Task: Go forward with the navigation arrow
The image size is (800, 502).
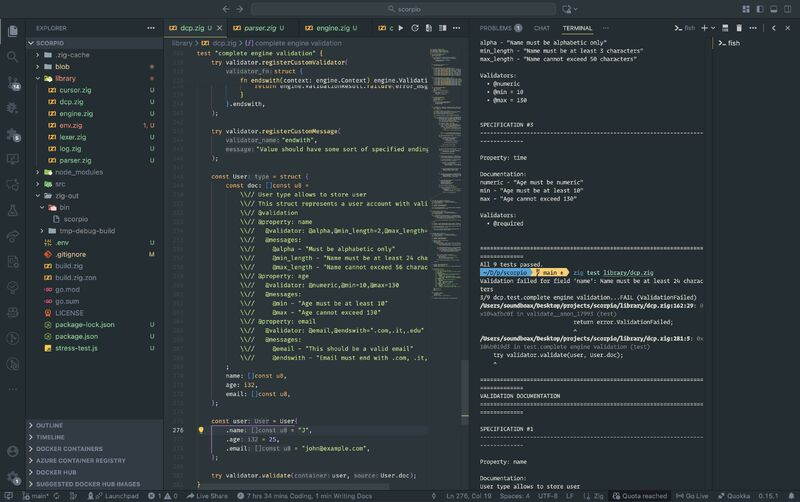Action: (240, 9)
